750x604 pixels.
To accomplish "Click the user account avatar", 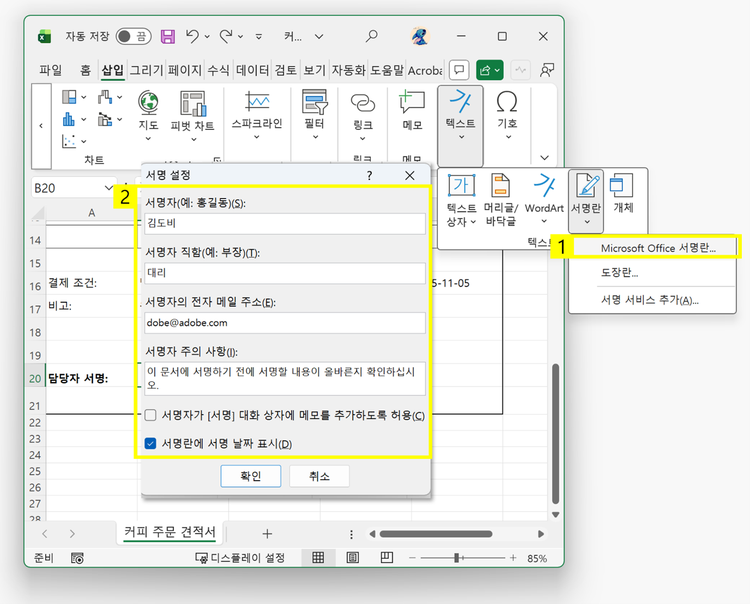I will click(420, 36).
